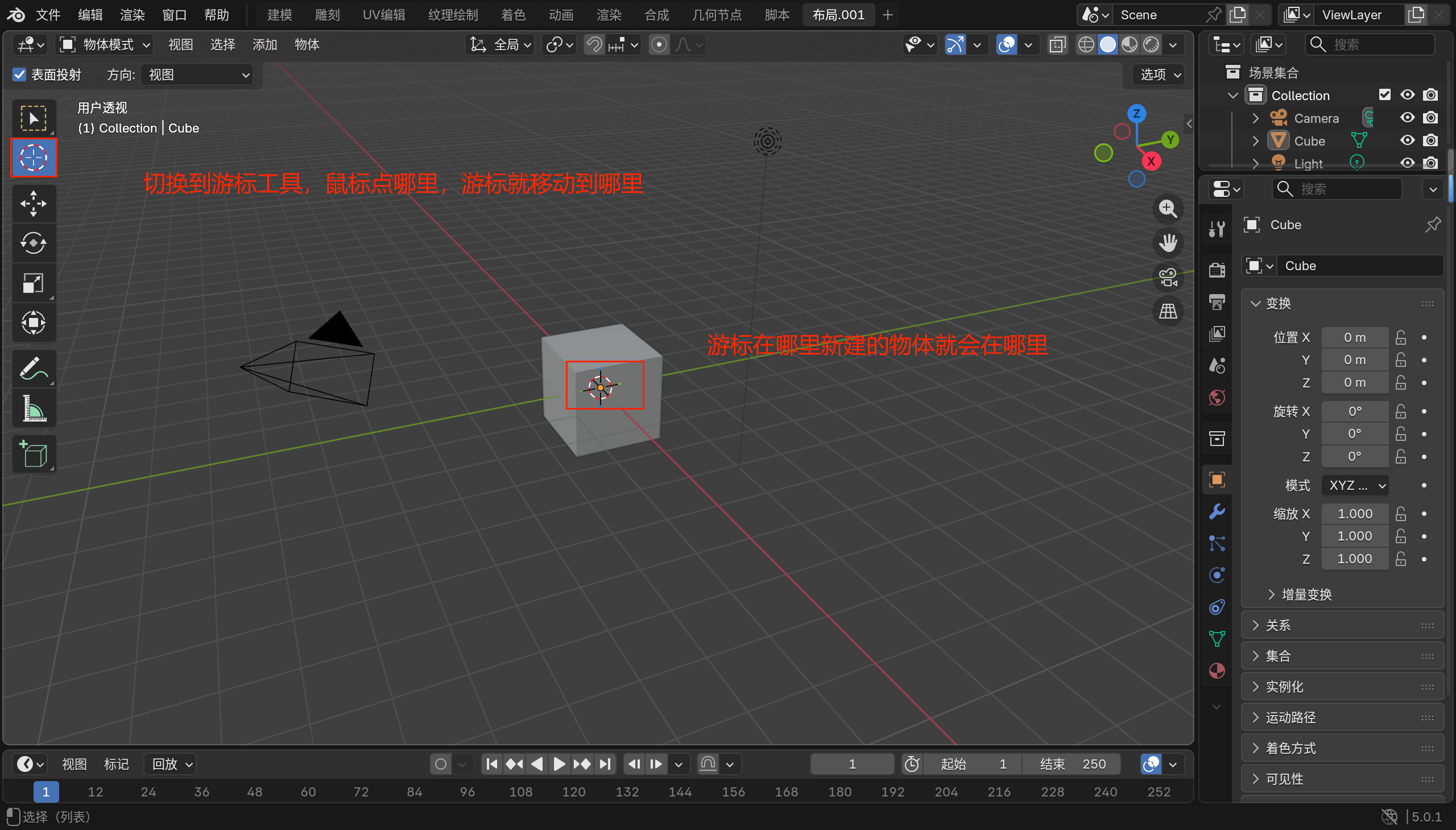Select the Measure ruler tool
Viewport: 1456px width, 830px height.
(x=33, y=408)
